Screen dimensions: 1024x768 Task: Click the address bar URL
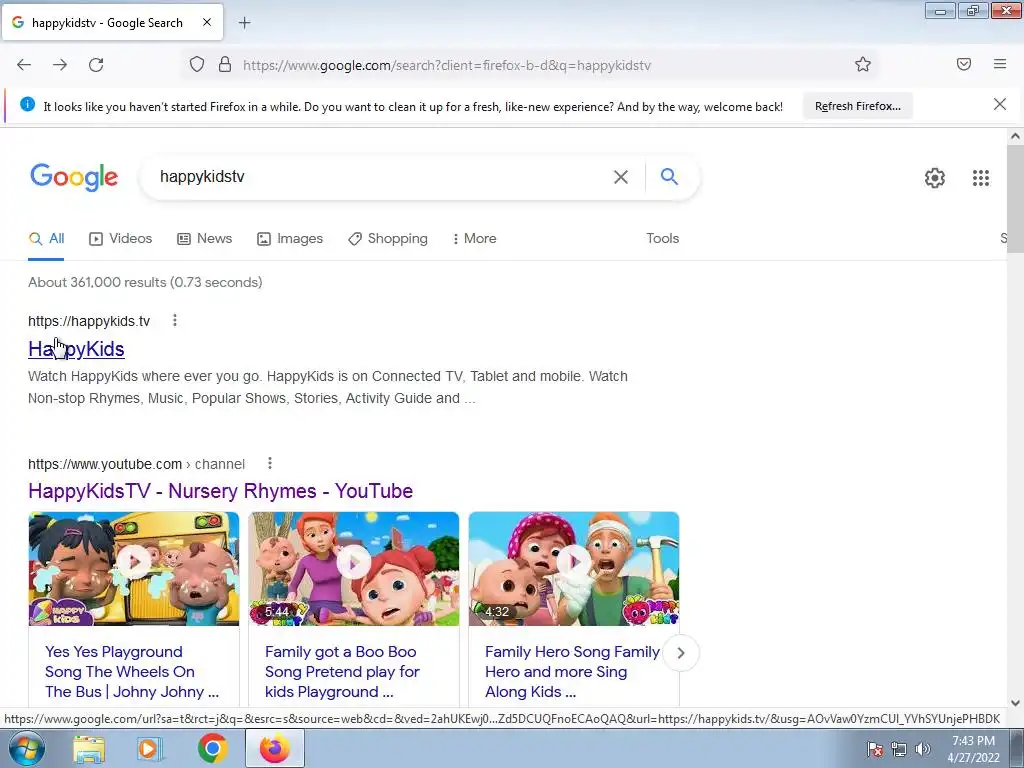point(447,65)
